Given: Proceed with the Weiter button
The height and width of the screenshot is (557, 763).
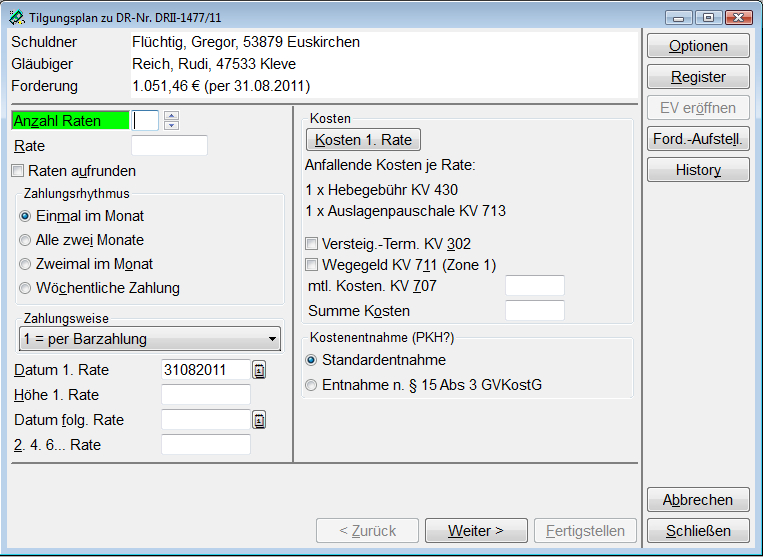Looking at the screenshot, I should 476,531.
